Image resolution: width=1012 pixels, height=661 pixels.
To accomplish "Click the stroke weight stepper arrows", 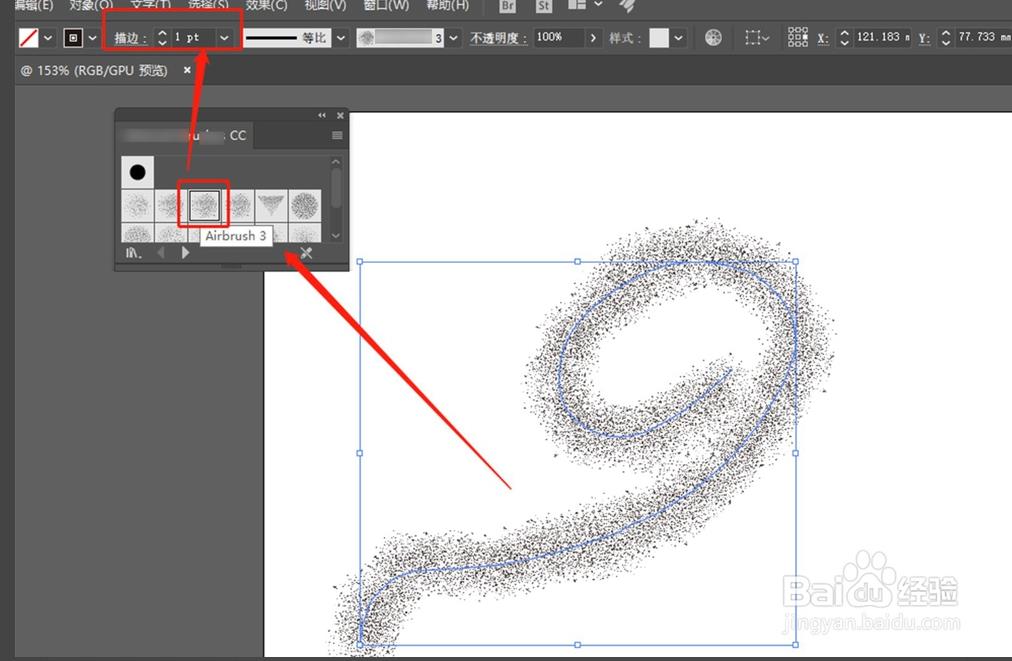I will (x=163, y=37).
